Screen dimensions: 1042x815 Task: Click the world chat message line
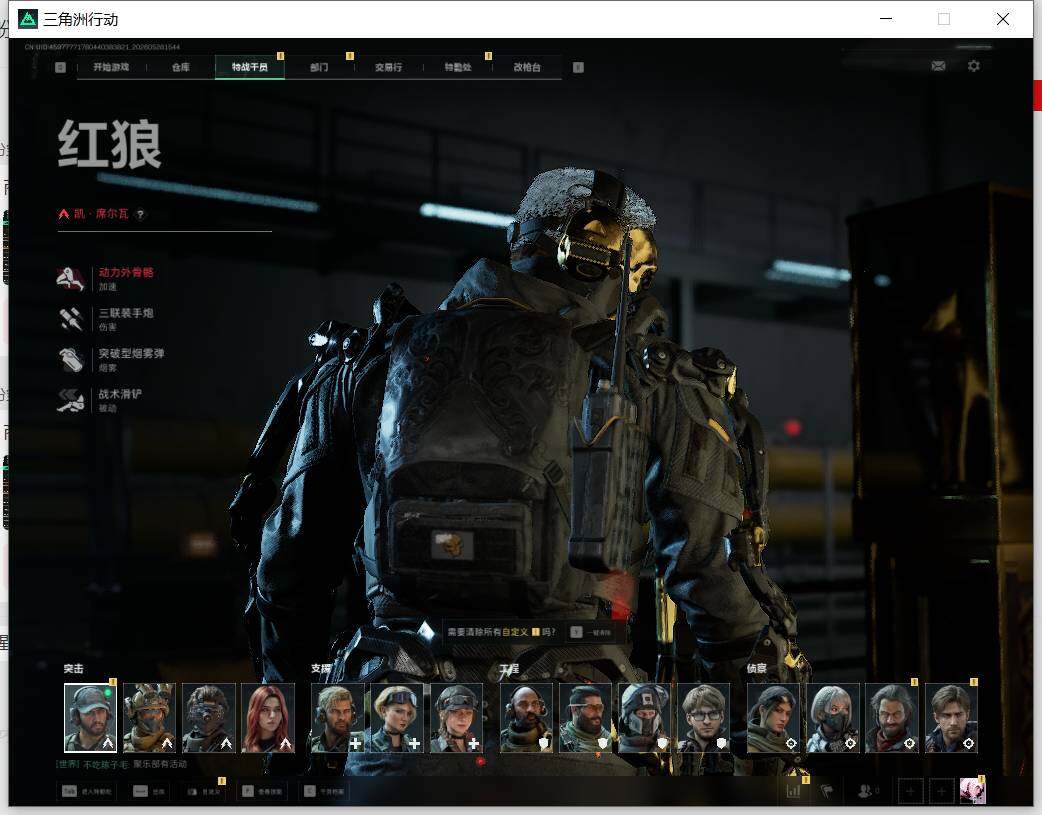coord(122,764)
